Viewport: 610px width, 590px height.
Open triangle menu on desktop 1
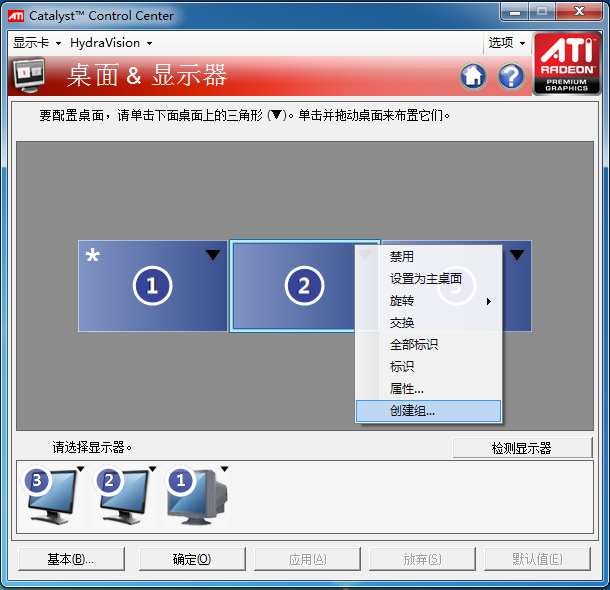click(x=213, y=255)
